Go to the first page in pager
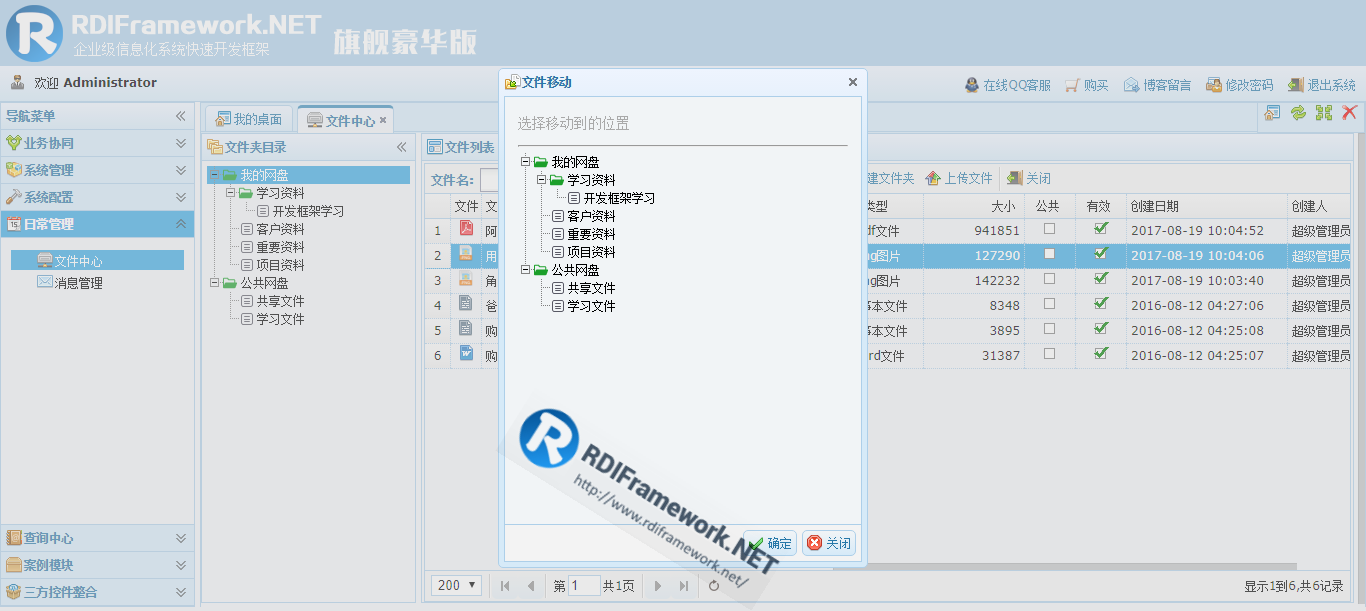 [505, 586]
